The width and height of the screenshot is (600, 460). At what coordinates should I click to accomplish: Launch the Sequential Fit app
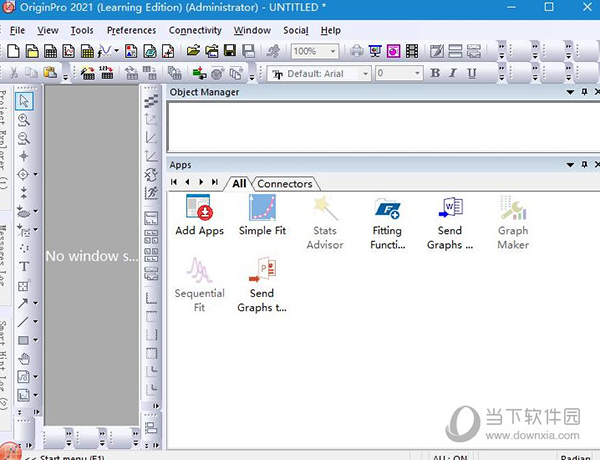click(199, 285)
